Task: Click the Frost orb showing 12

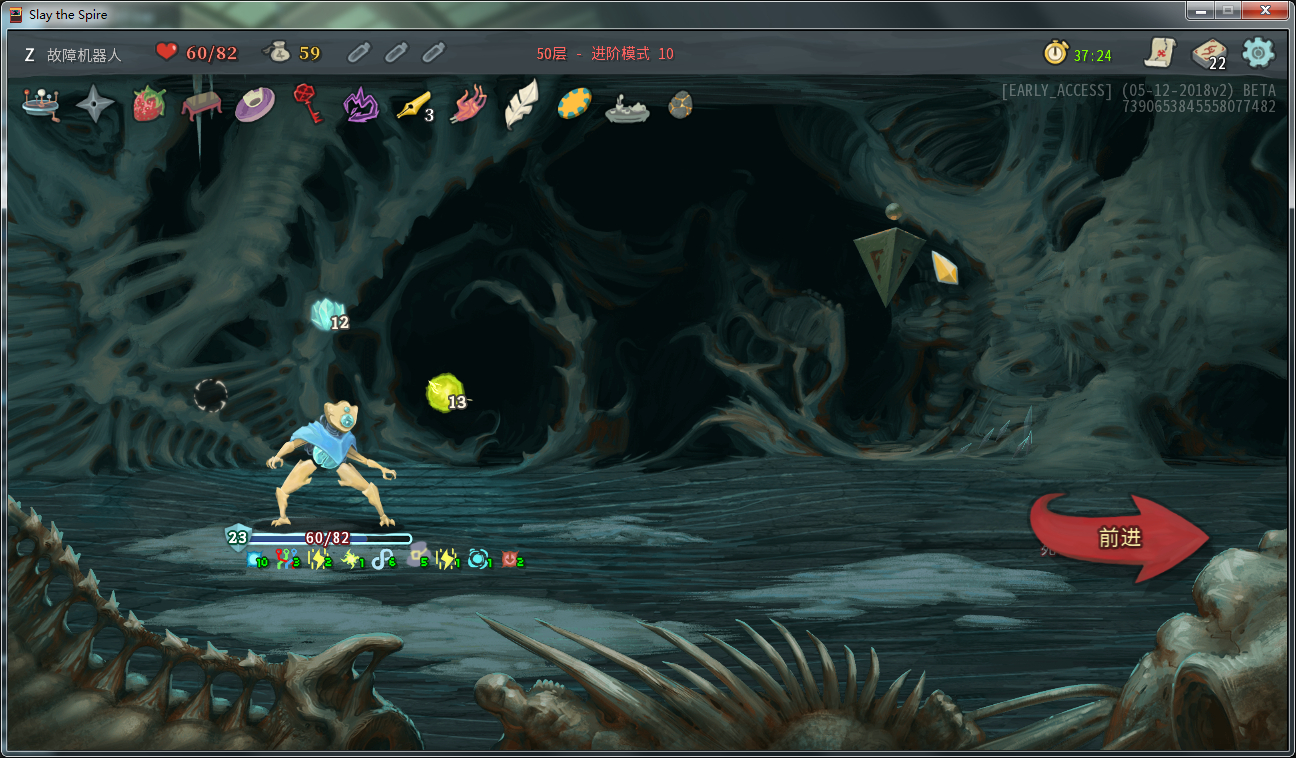Action: 327,315
